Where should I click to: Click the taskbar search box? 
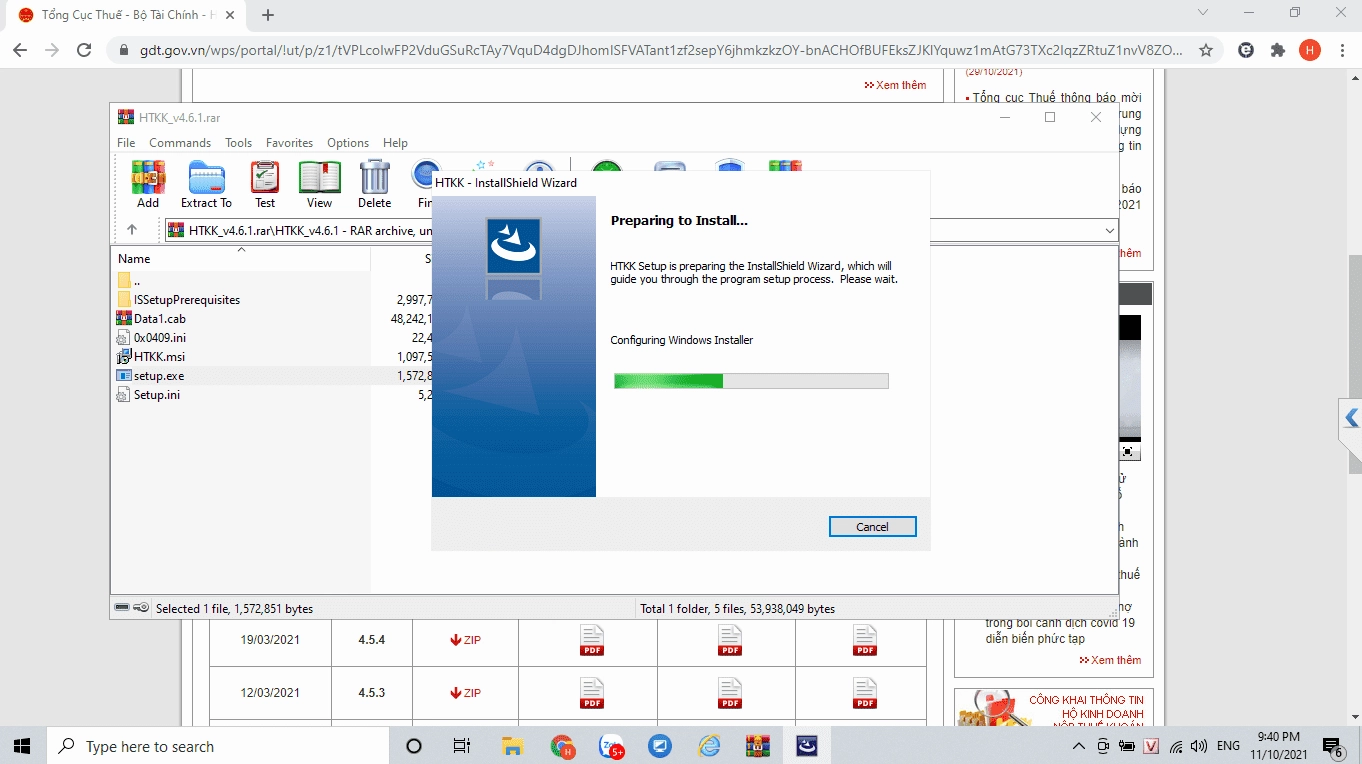point(216,746)
